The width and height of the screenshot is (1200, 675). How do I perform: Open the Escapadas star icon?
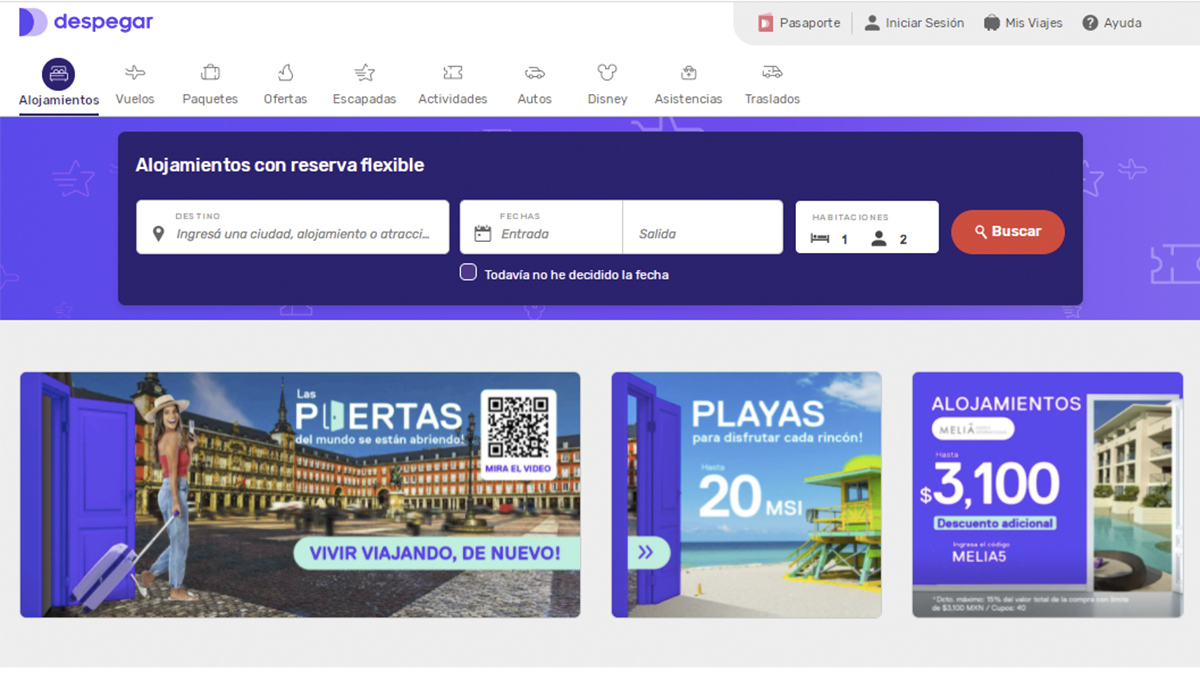pos(364,73)
